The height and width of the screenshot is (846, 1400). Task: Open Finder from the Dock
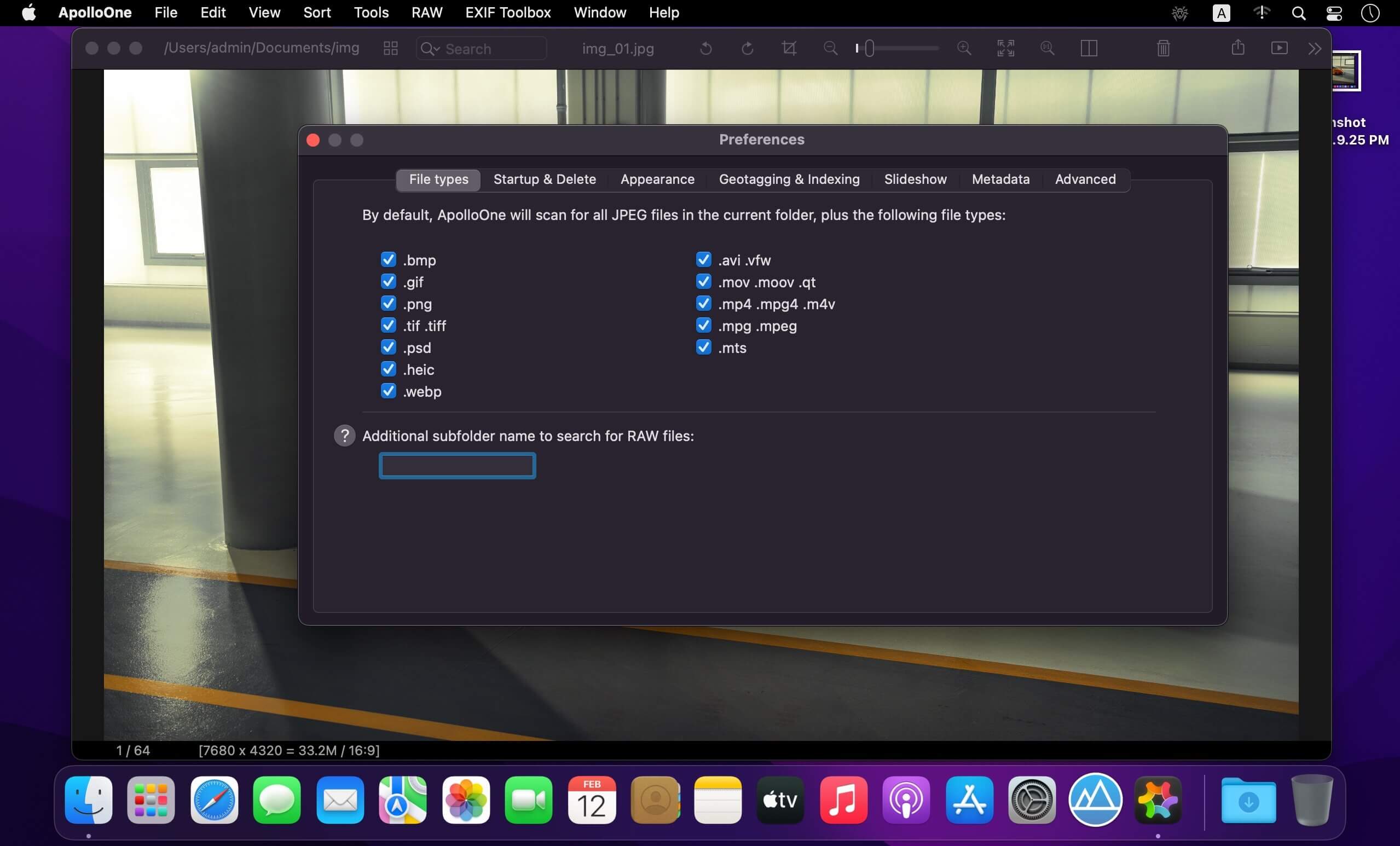[88, 800]
